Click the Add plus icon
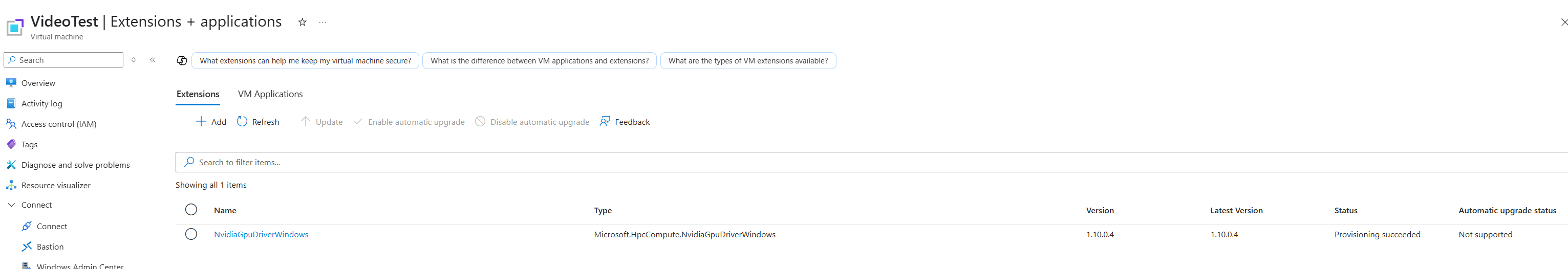Image resolution: width=1568 pixels, height=269 pixels. click(201, 121)
